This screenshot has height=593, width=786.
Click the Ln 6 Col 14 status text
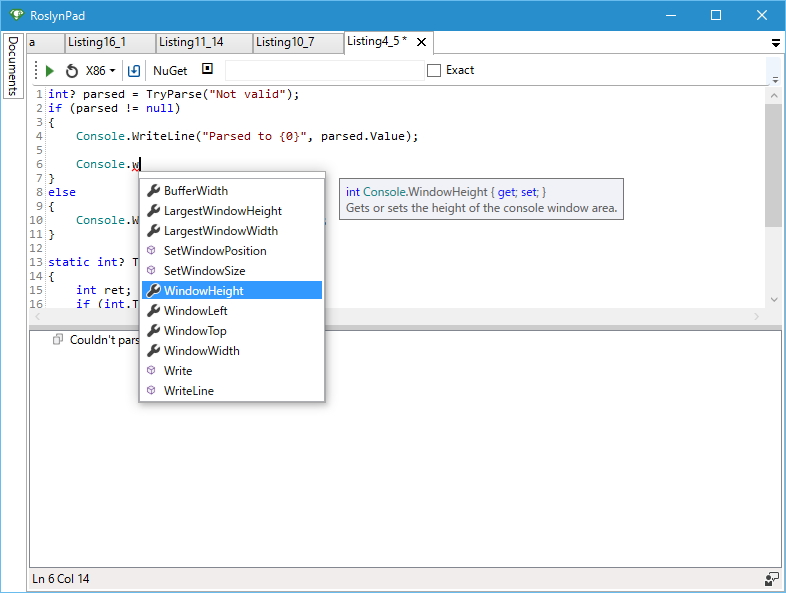[61, 579]
